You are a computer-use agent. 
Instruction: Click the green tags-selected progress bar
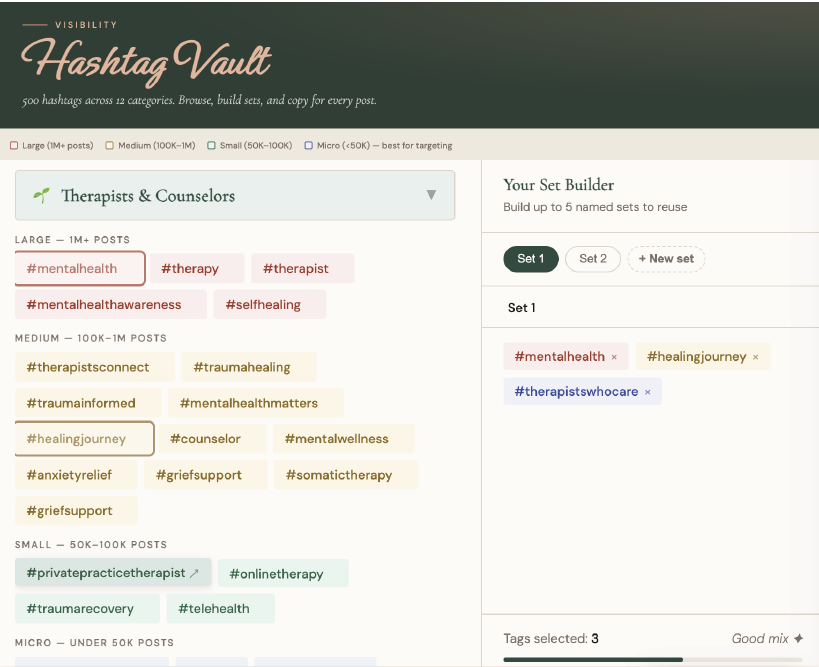click(600, 659)
